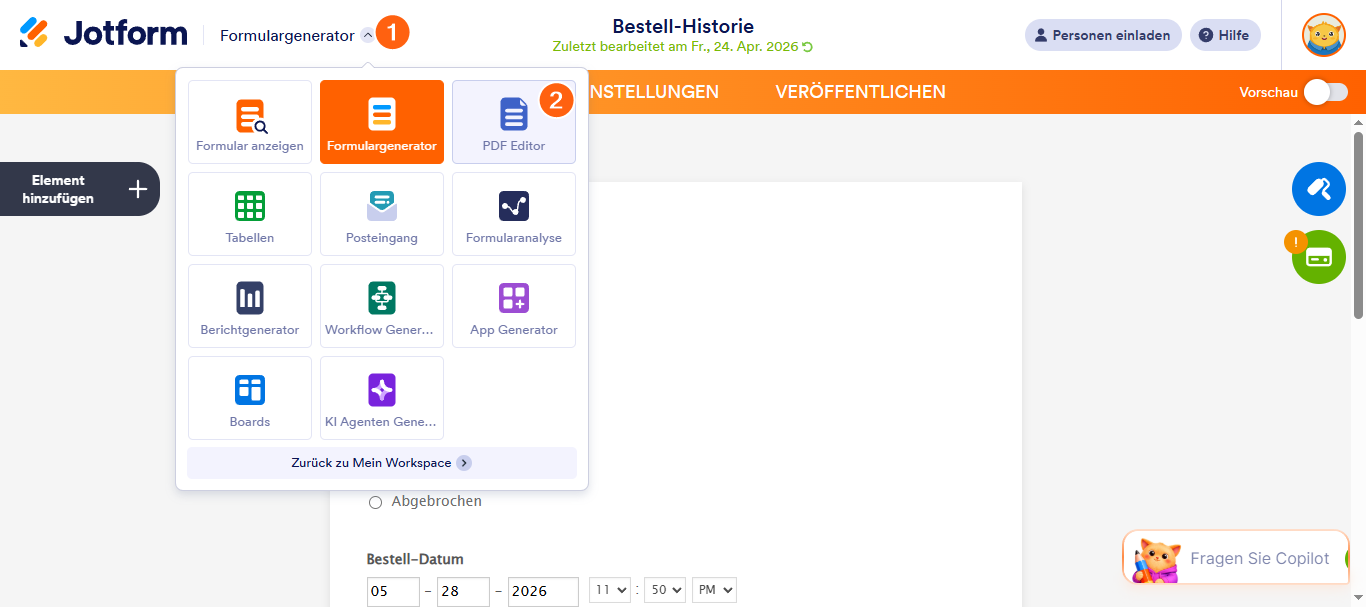
Task: Click the plus icon on Element hinzufügen
Action: 138,189
